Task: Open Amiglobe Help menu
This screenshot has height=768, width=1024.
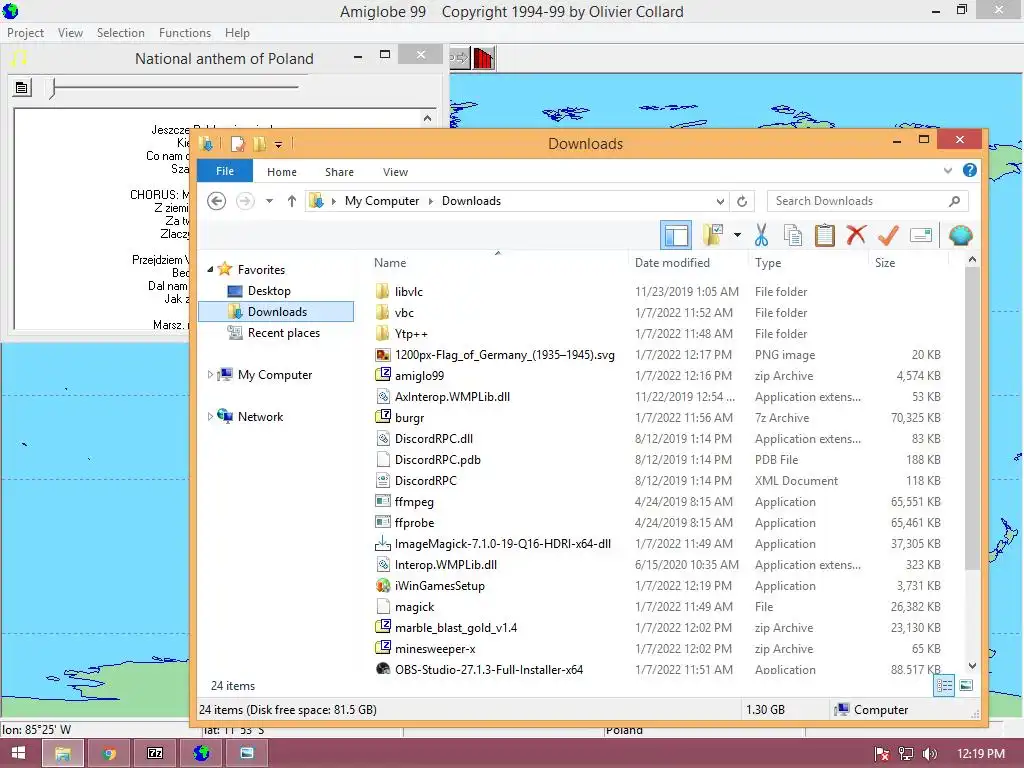Action: (237, 33)
